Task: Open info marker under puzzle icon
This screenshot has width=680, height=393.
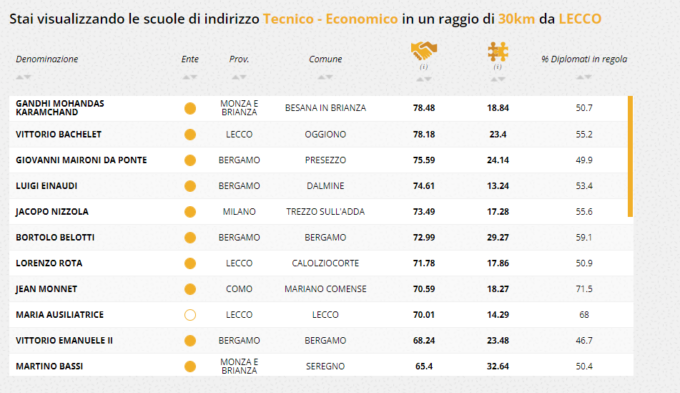Action: point(497,67)
